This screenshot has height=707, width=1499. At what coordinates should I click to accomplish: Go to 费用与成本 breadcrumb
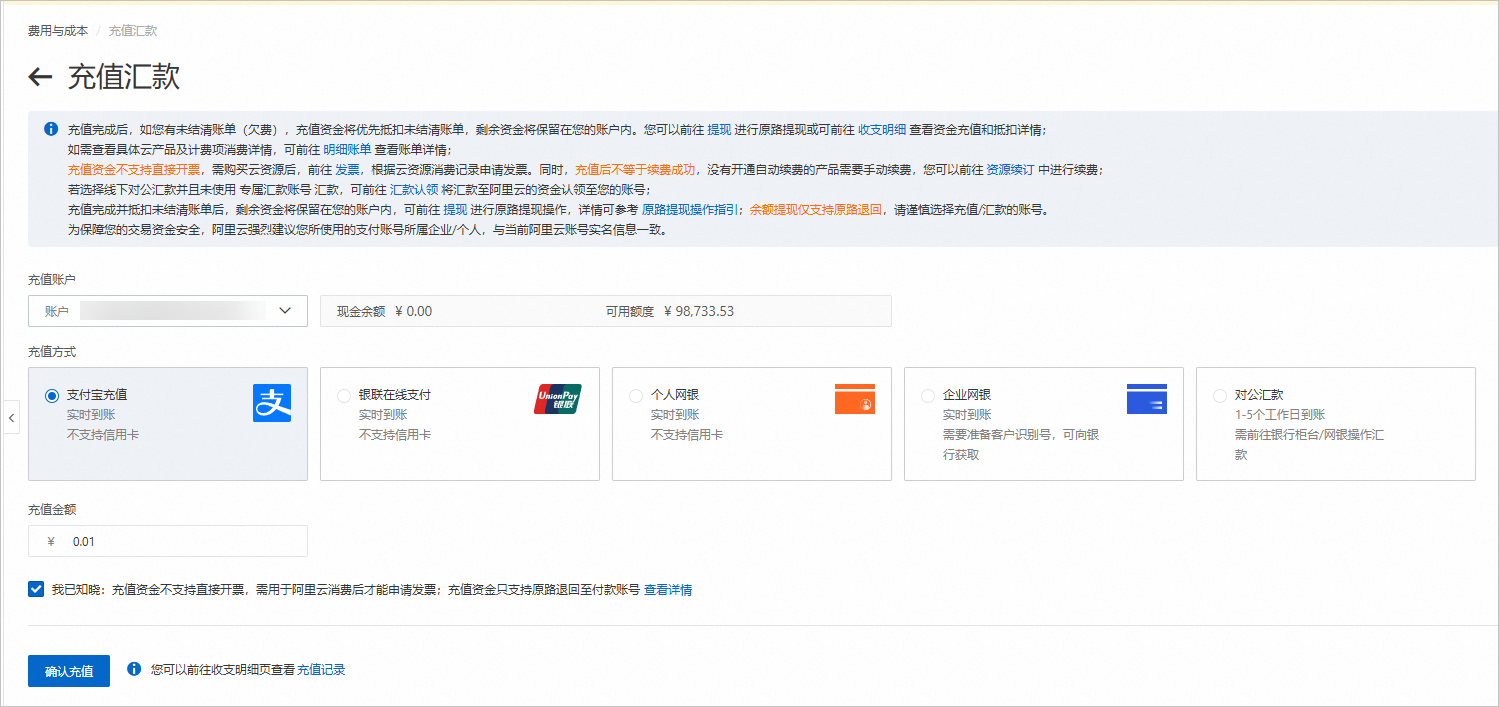coord(58,31)
